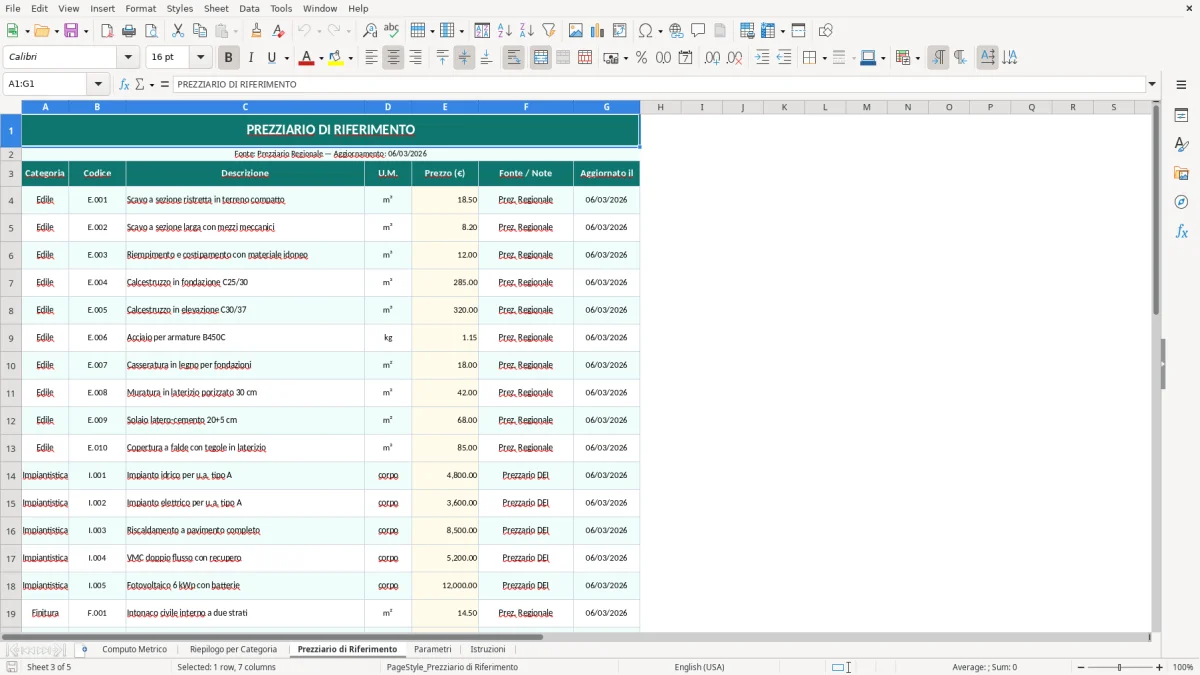Open the Open-file dropdown arrow

55,31
